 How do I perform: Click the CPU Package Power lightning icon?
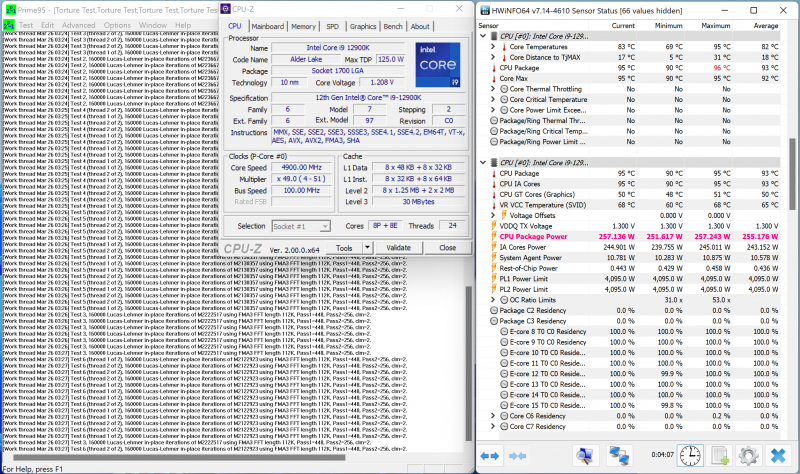coord(494,236)
